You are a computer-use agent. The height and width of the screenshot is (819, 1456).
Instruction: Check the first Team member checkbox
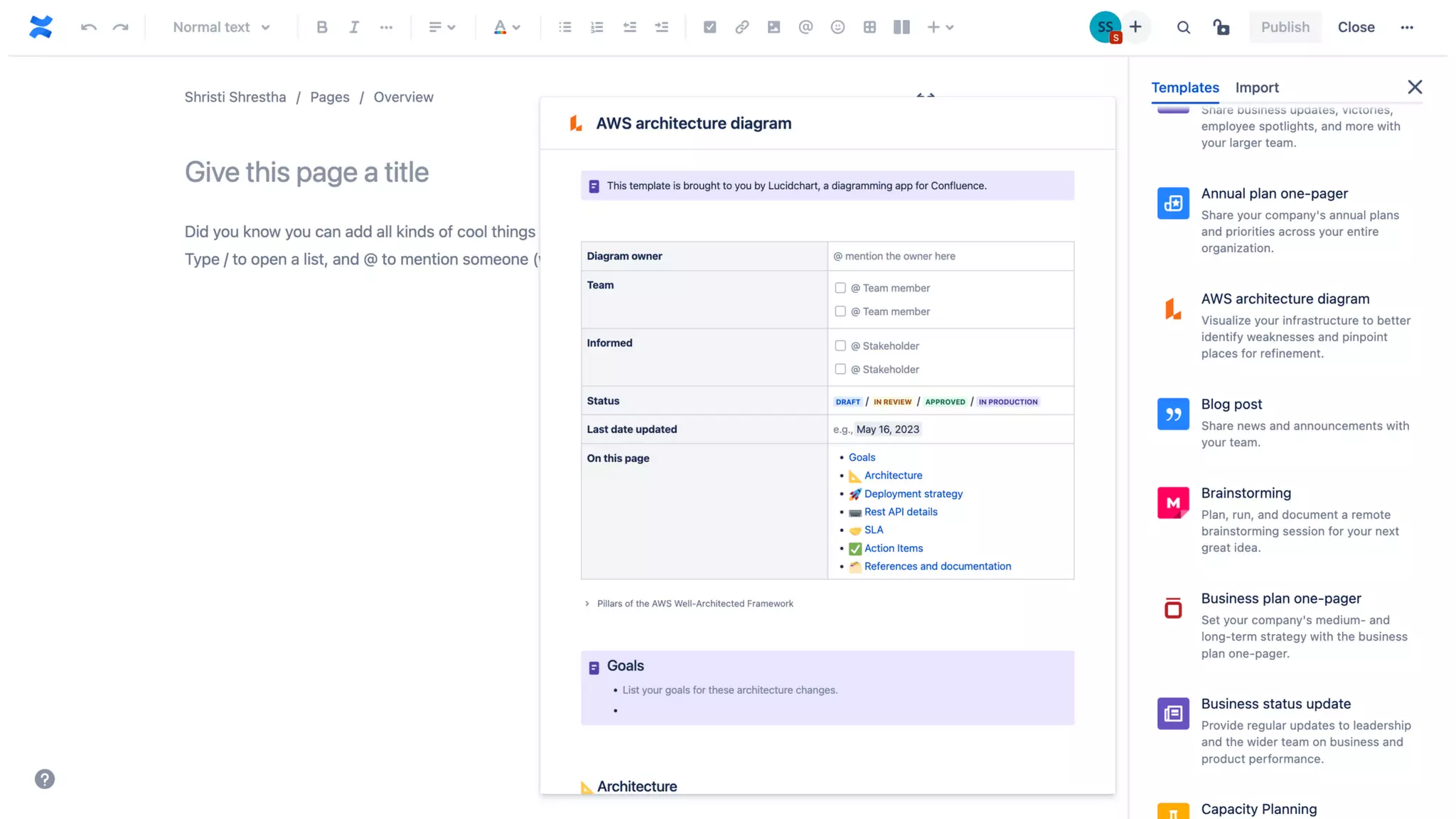click(x=840, y=288)
